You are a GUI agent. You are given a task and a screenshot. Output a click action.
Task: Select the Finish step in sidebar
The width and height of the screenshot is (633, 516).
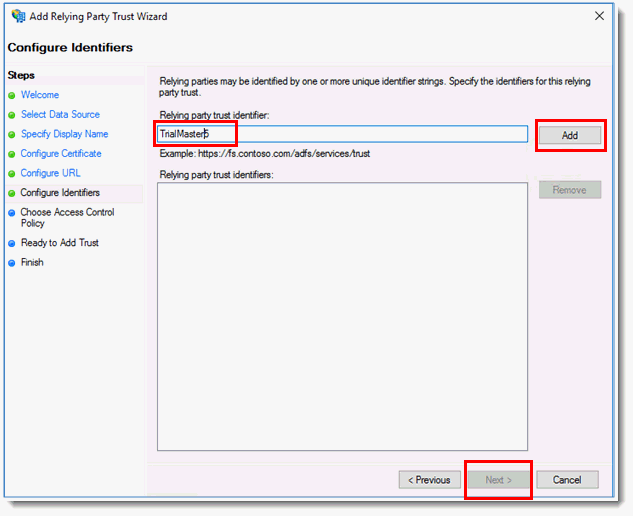(x=32, y=263)
